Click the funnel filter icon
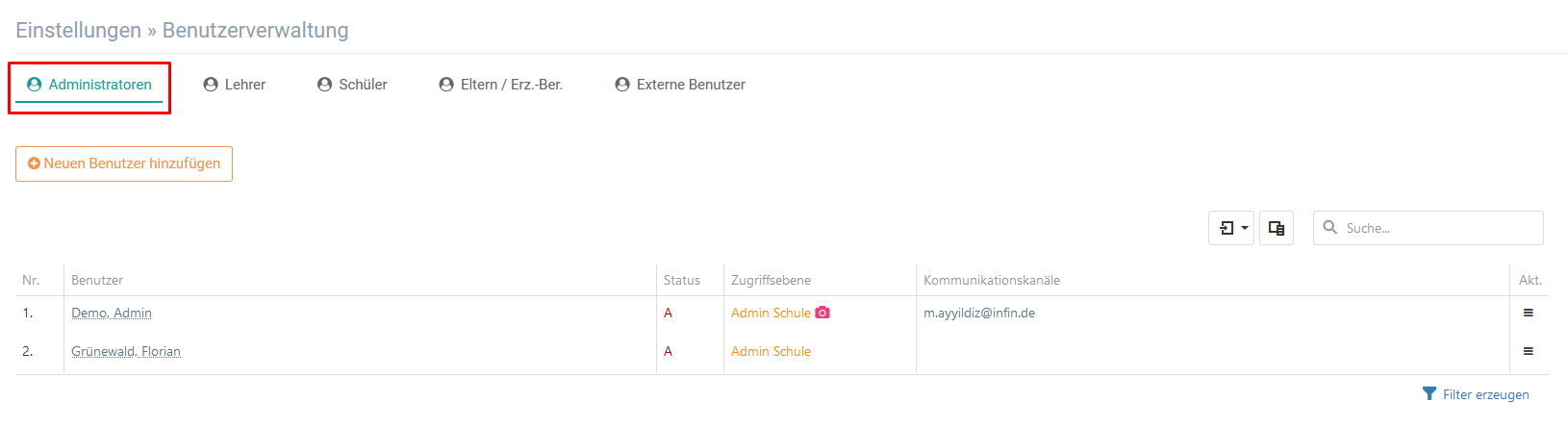1568x427 pixels. tap(1429, 393)
